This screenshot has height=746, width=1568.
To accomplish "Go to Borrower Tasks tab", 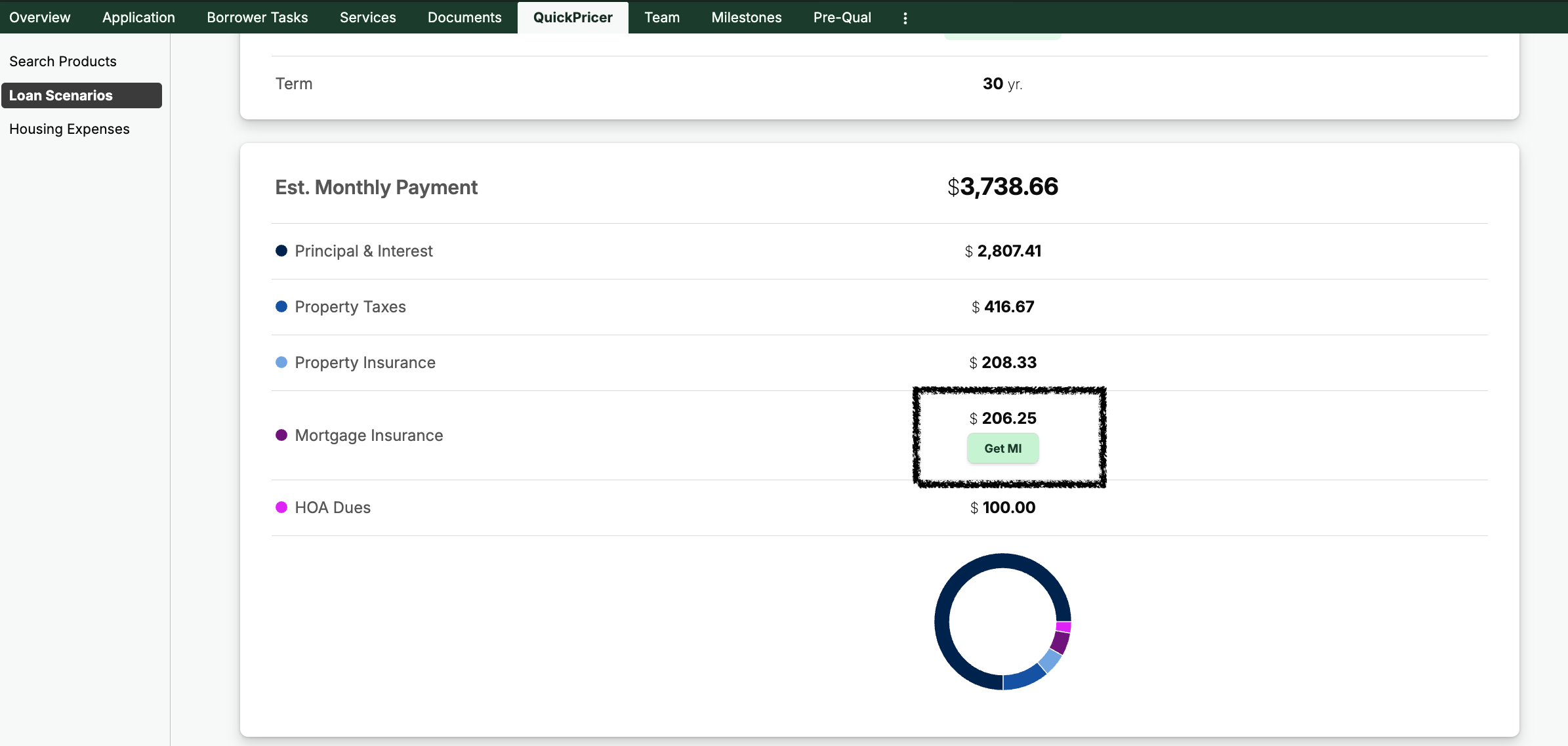I will pos(257,18).
